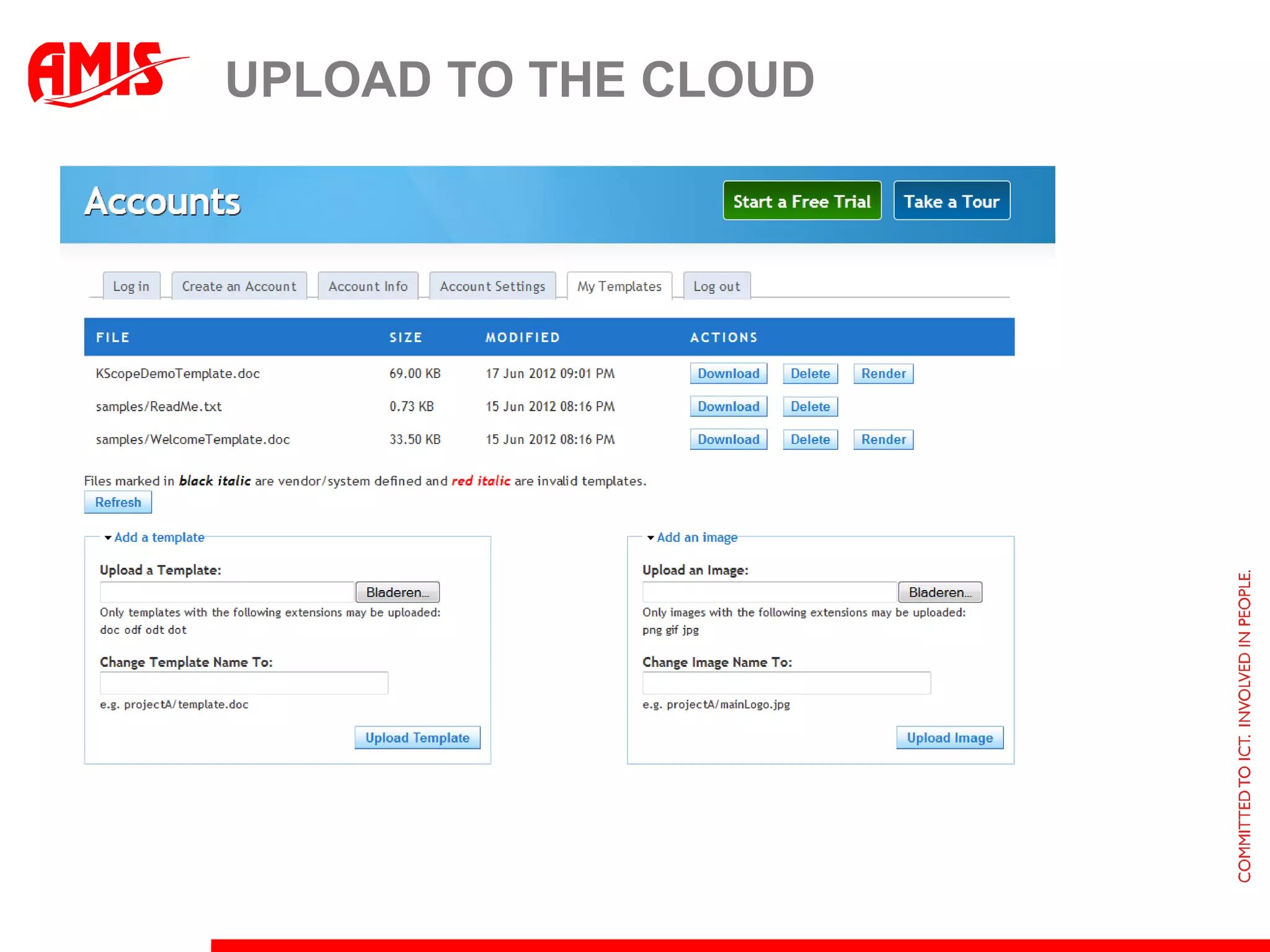Screen dimensions: 1270x952
Task: Click Take a Tour button
Action: click(951, 201)
